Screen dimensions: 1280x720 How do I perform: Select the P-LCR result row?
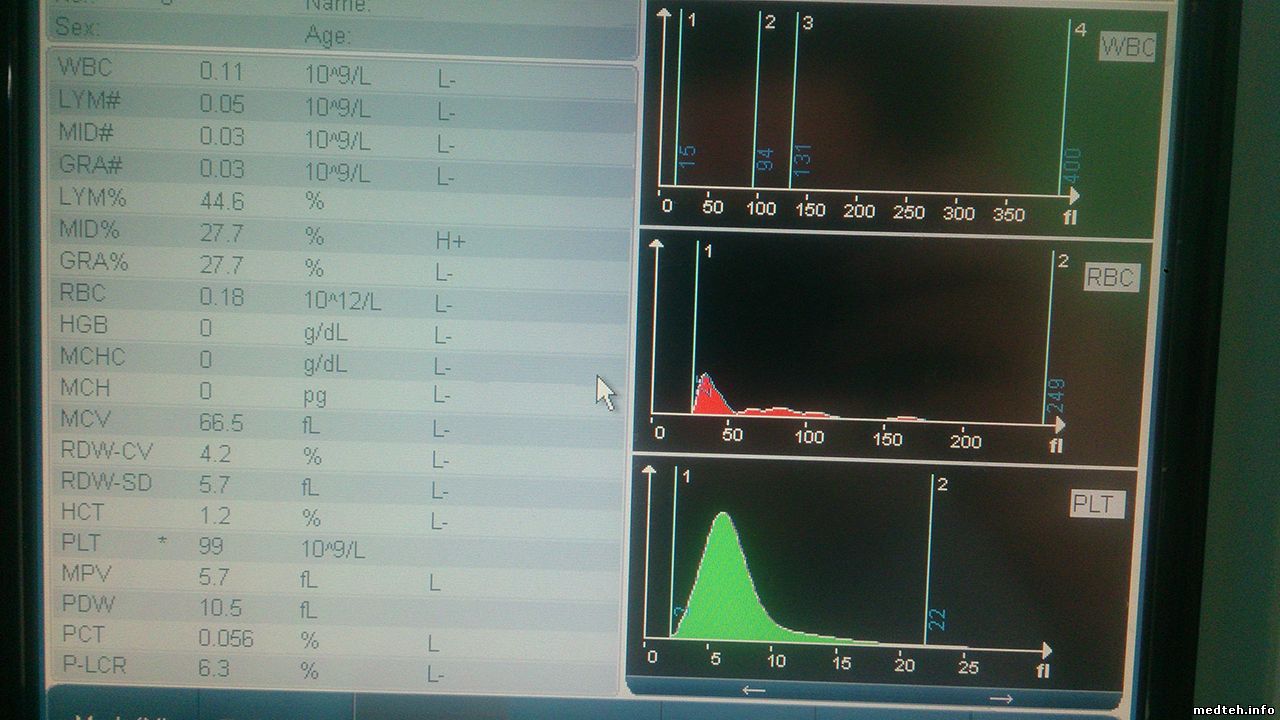point(340,668)
